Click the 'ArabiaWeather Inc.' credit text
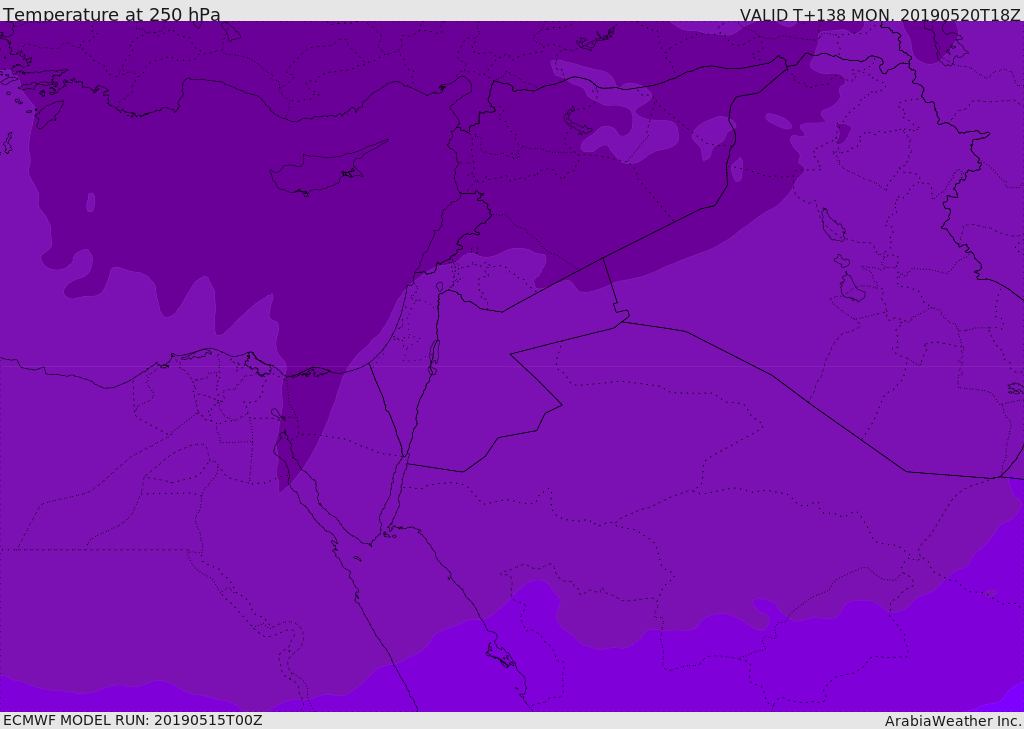The image size is (1024, 729). (x=953, y=721)
